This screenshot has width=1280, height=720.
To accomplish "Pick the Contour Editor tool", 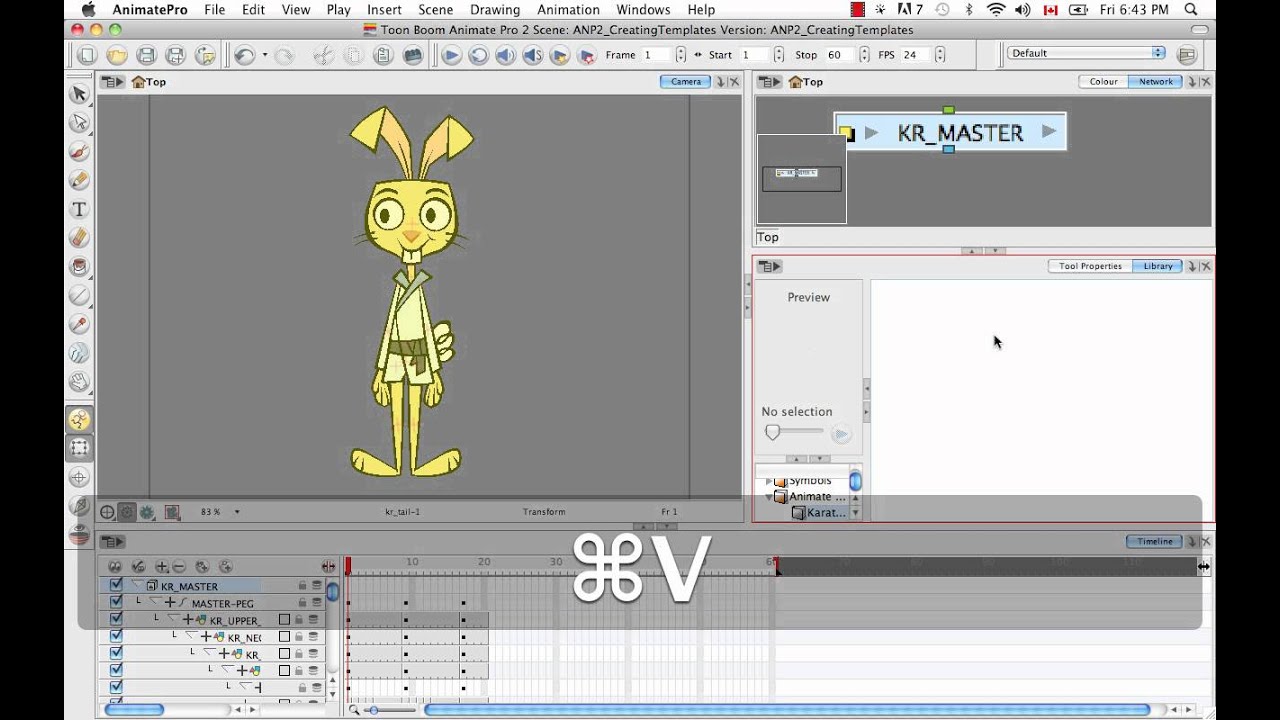I will pos(79,123).
